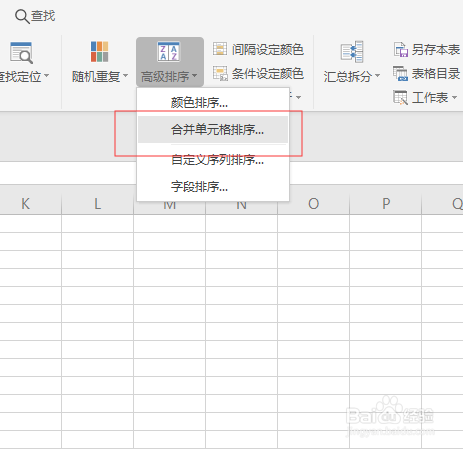This screenshot has width=463, height=449.
Task: Choose 自定义序列排序... menu entry
Action: [213, 160]
